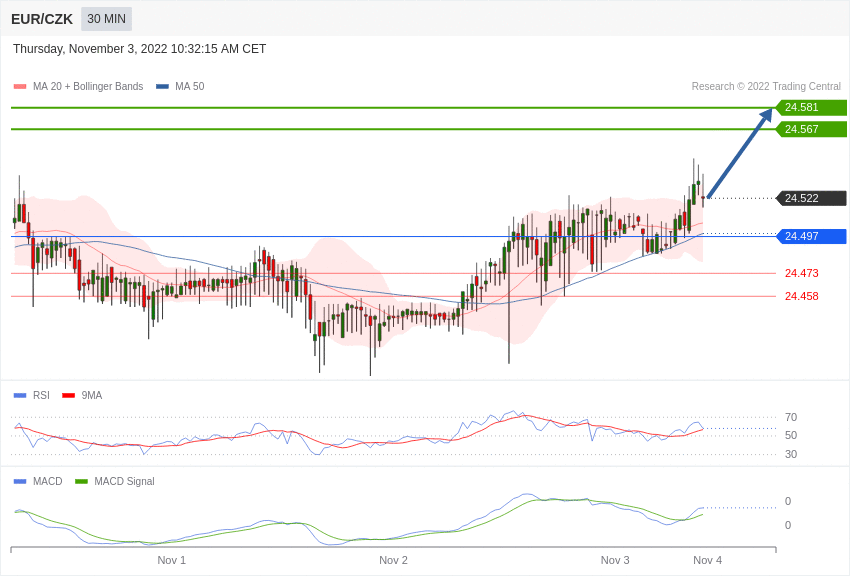This screenshot has width=850, height=576.
Task: Click the MACD legend label
Action: [x=47, y=481]
